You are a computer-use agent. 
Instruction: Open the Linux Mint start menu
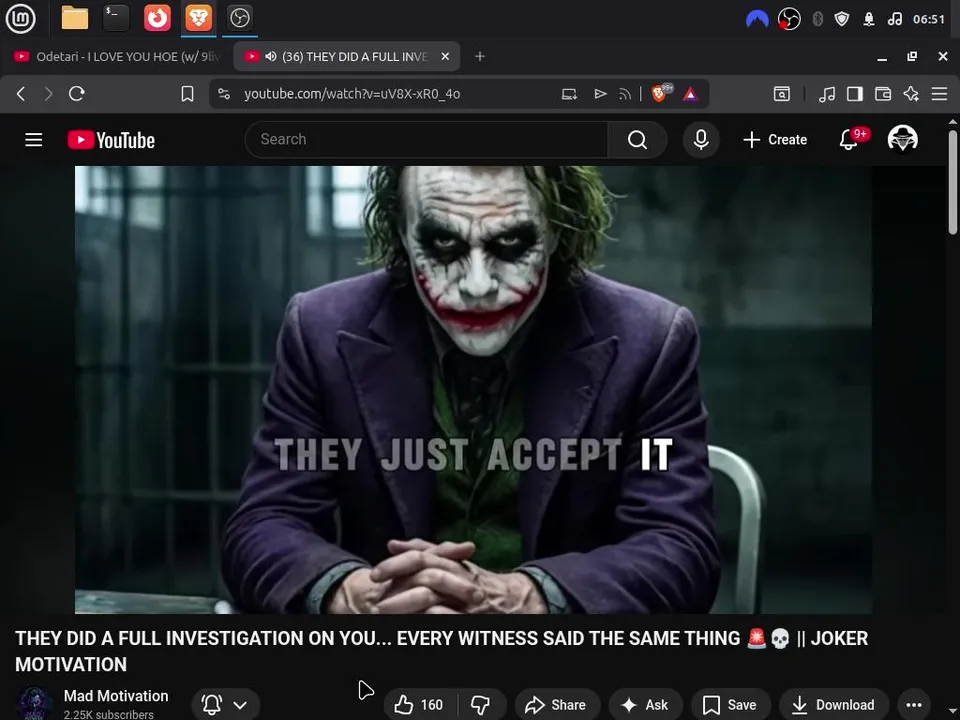point(20,18)
